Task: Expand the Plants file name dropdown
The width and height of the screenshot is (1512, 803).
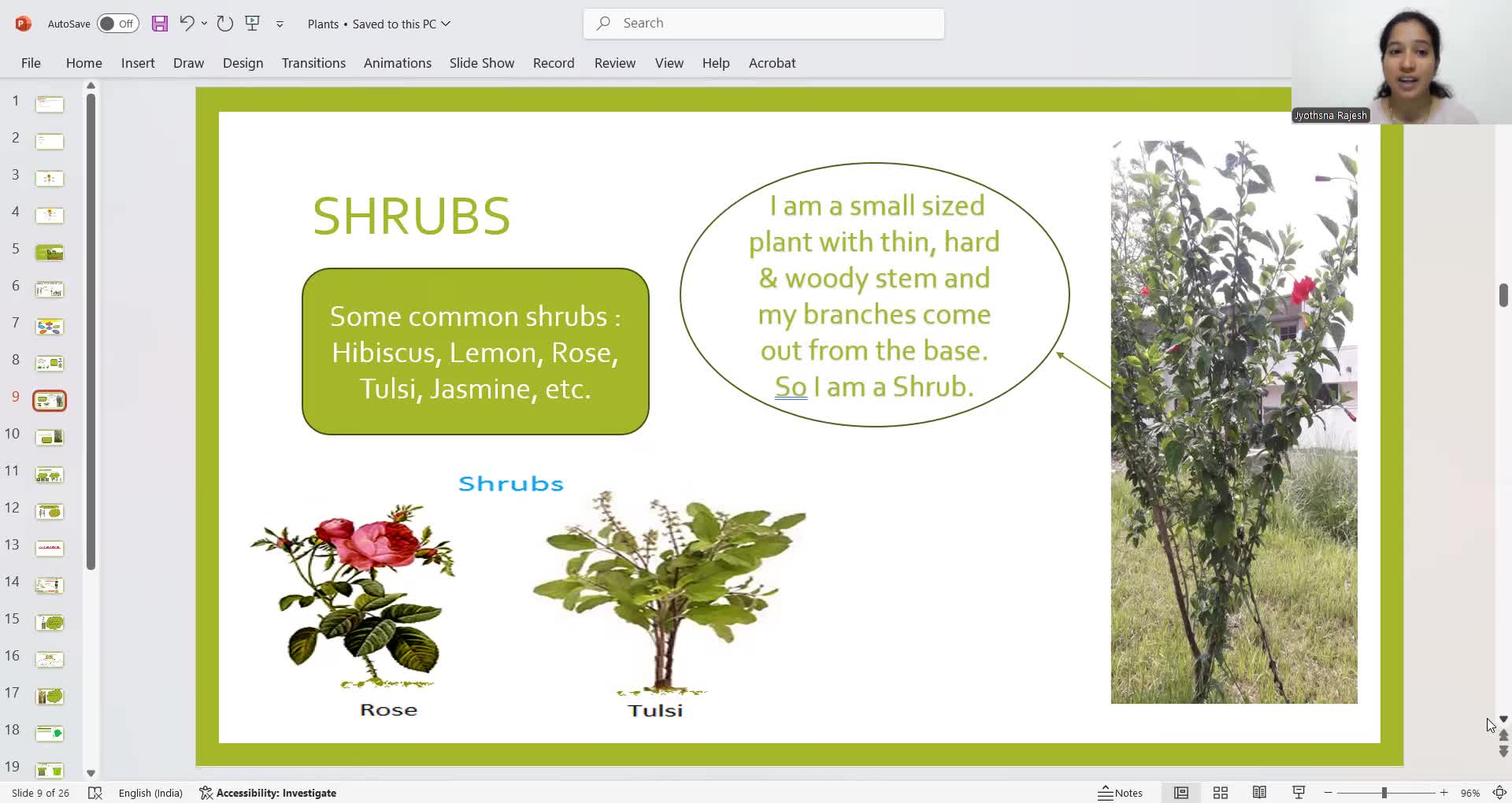Action: 446,24
